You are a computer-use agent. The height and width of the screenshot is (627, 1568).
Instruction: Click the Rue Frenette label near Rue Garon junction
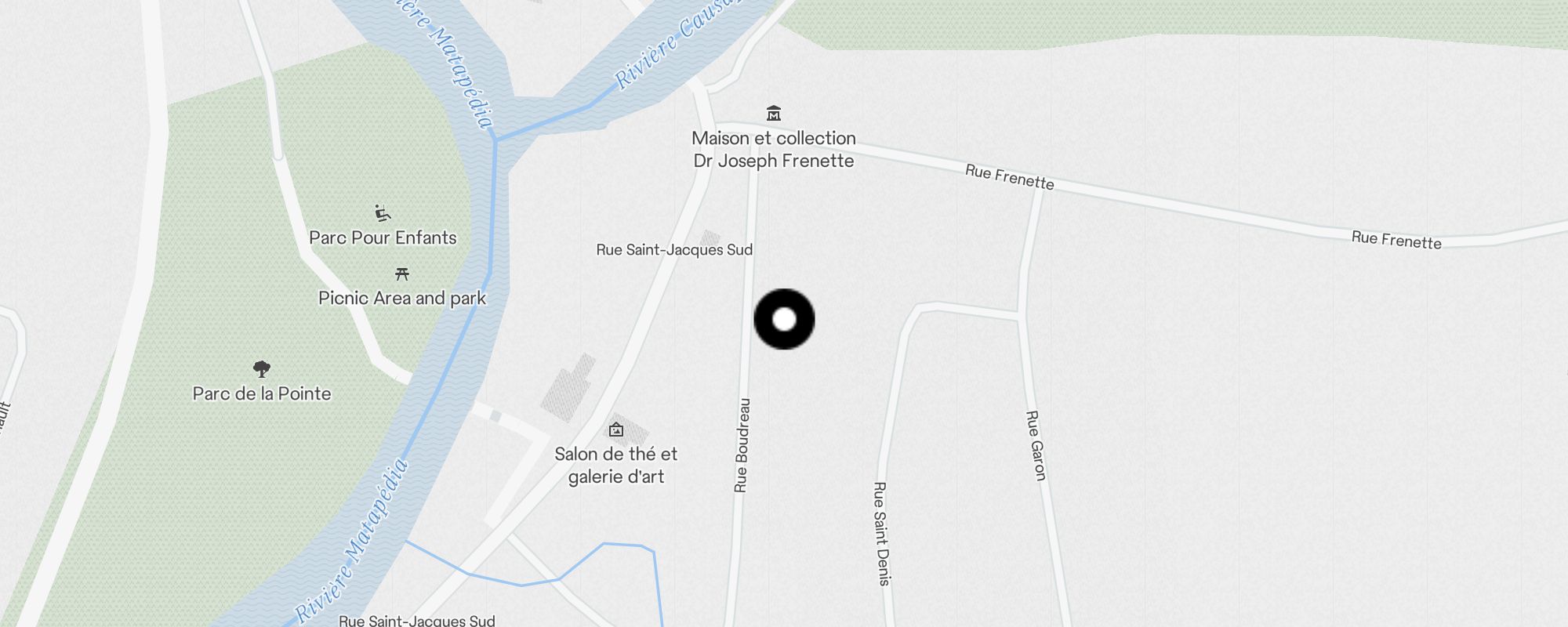1010,177
